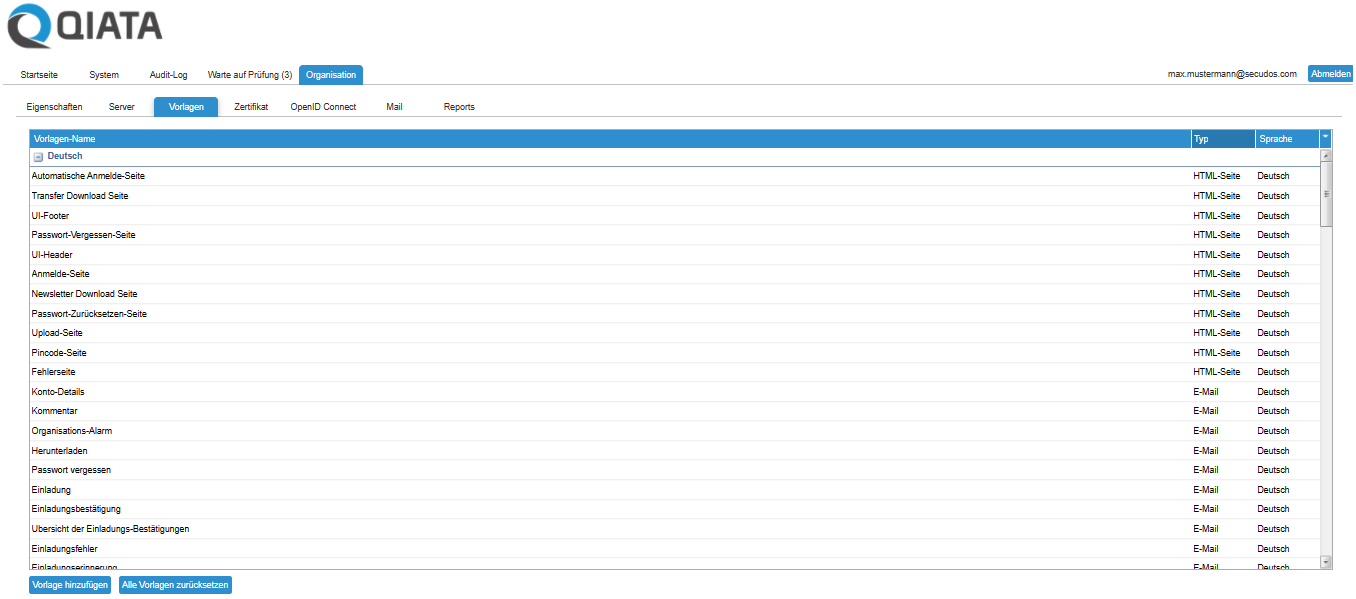The image size is (1356, 599).
Task: Switch to the OpenID Connect tab
Action: point(323,106)
